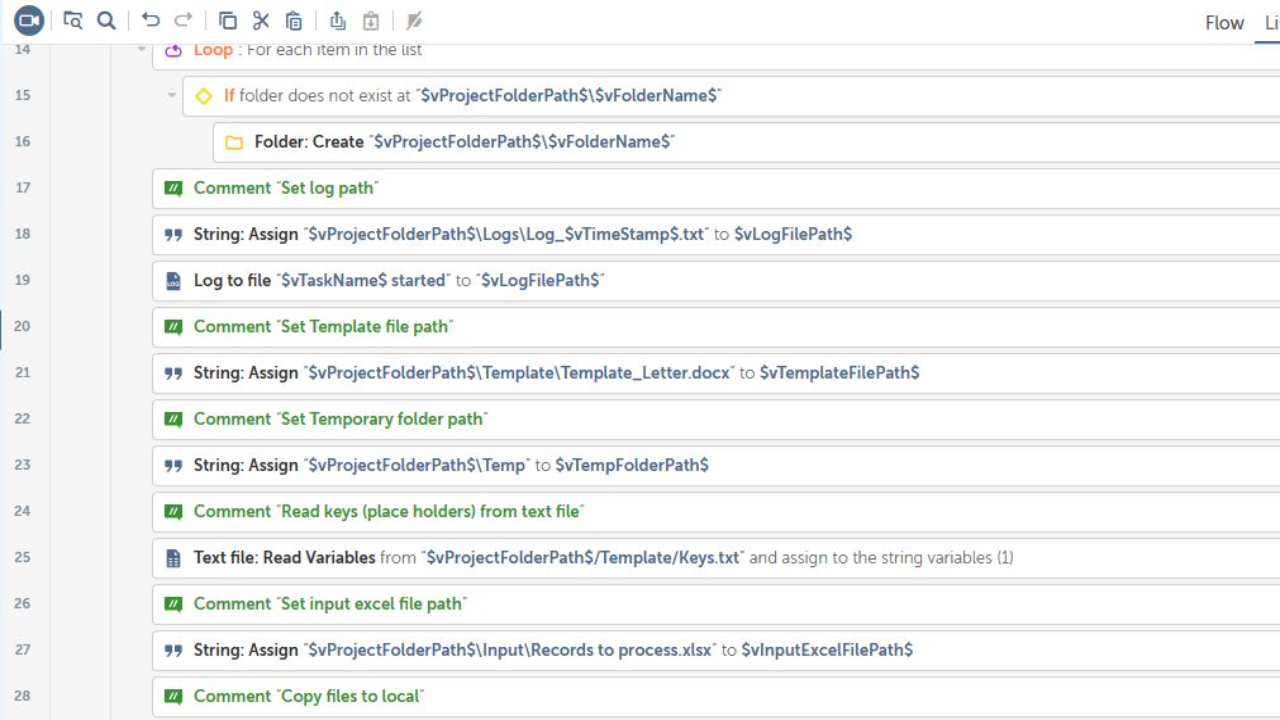Image resolution: width=1280 pixels, height=720 pixels.
Task: Select the "If folder does not exist" action
Action: [x=731, y=96]
